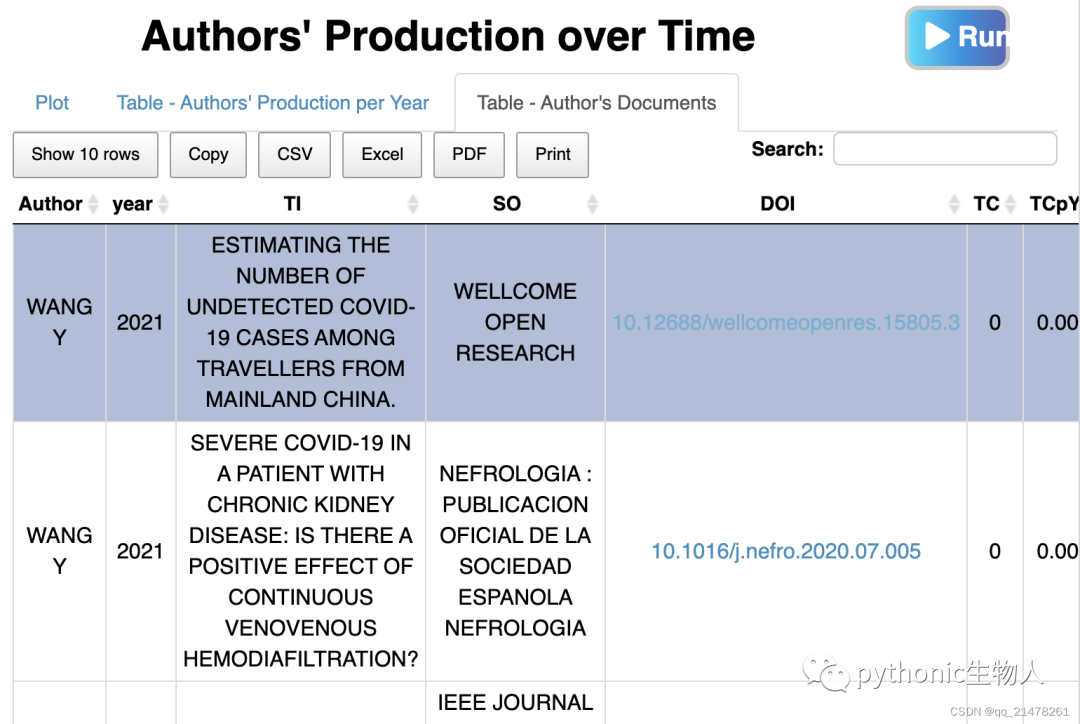Export the table as CSV
Image resolution: width=1080 pixels, height=724 pixels.
point(294,154)
